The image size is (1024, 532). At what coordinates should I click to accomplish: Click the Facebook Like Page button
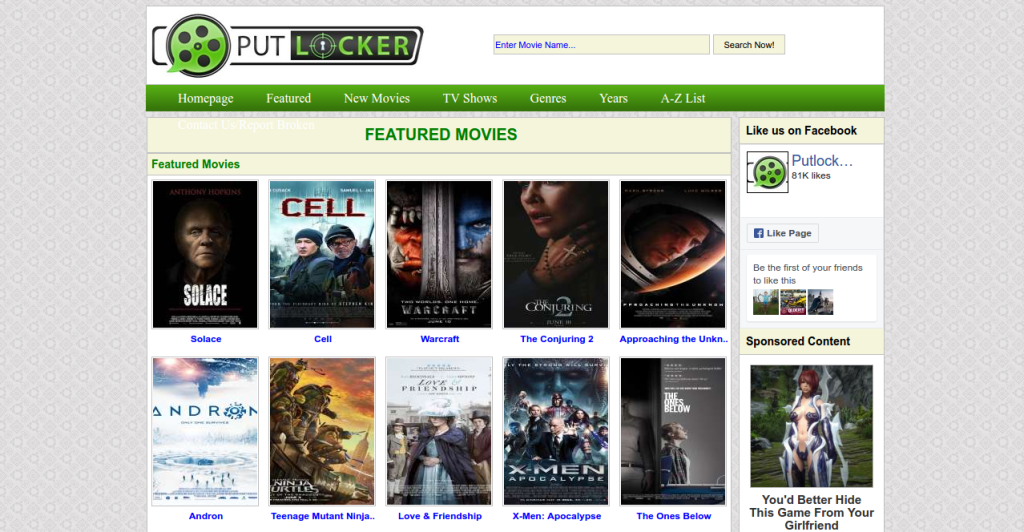782,233
